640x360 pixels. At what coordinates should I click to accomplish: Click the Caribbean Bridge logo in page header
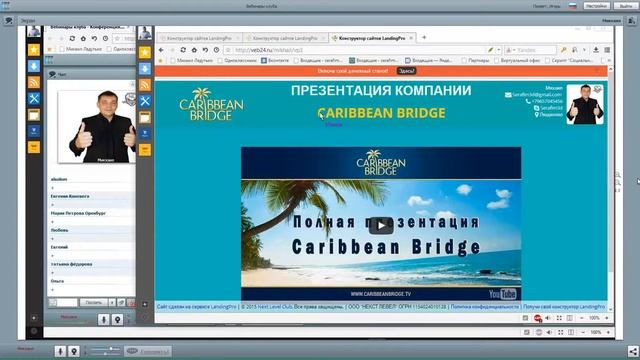pos(211,104)
